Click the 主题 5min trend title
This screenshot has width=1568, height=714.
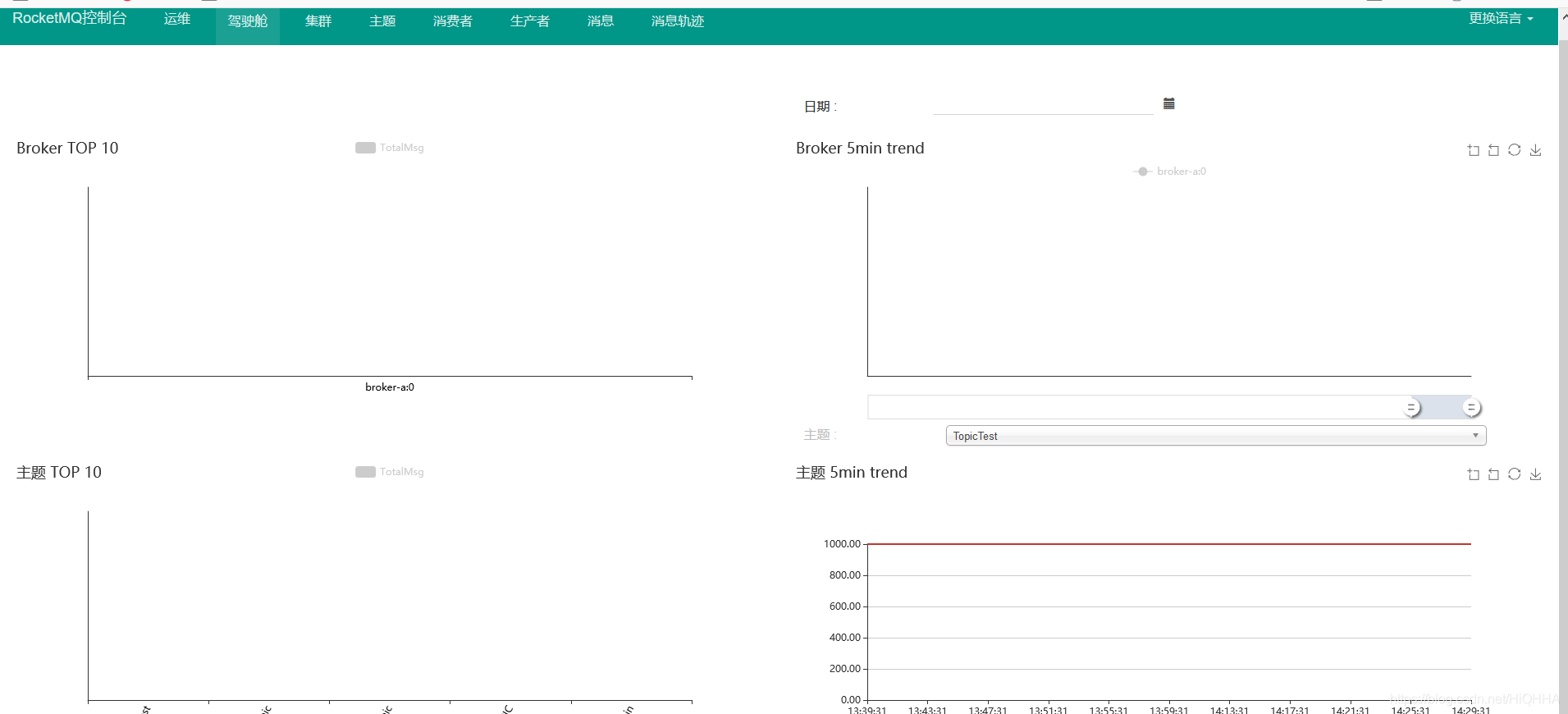pyautogui.click(x=852, y=473)
